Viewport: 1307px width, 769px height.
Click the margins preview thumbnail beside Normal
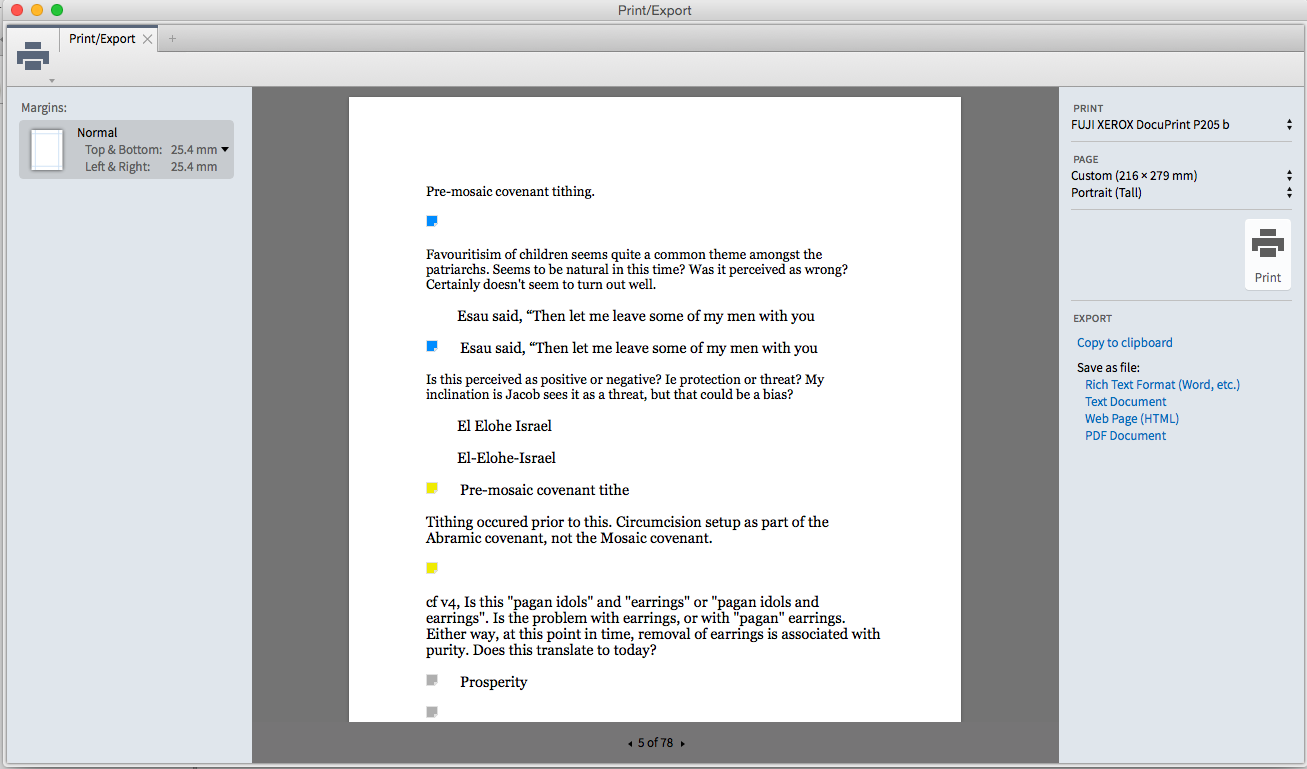(46, 148)
